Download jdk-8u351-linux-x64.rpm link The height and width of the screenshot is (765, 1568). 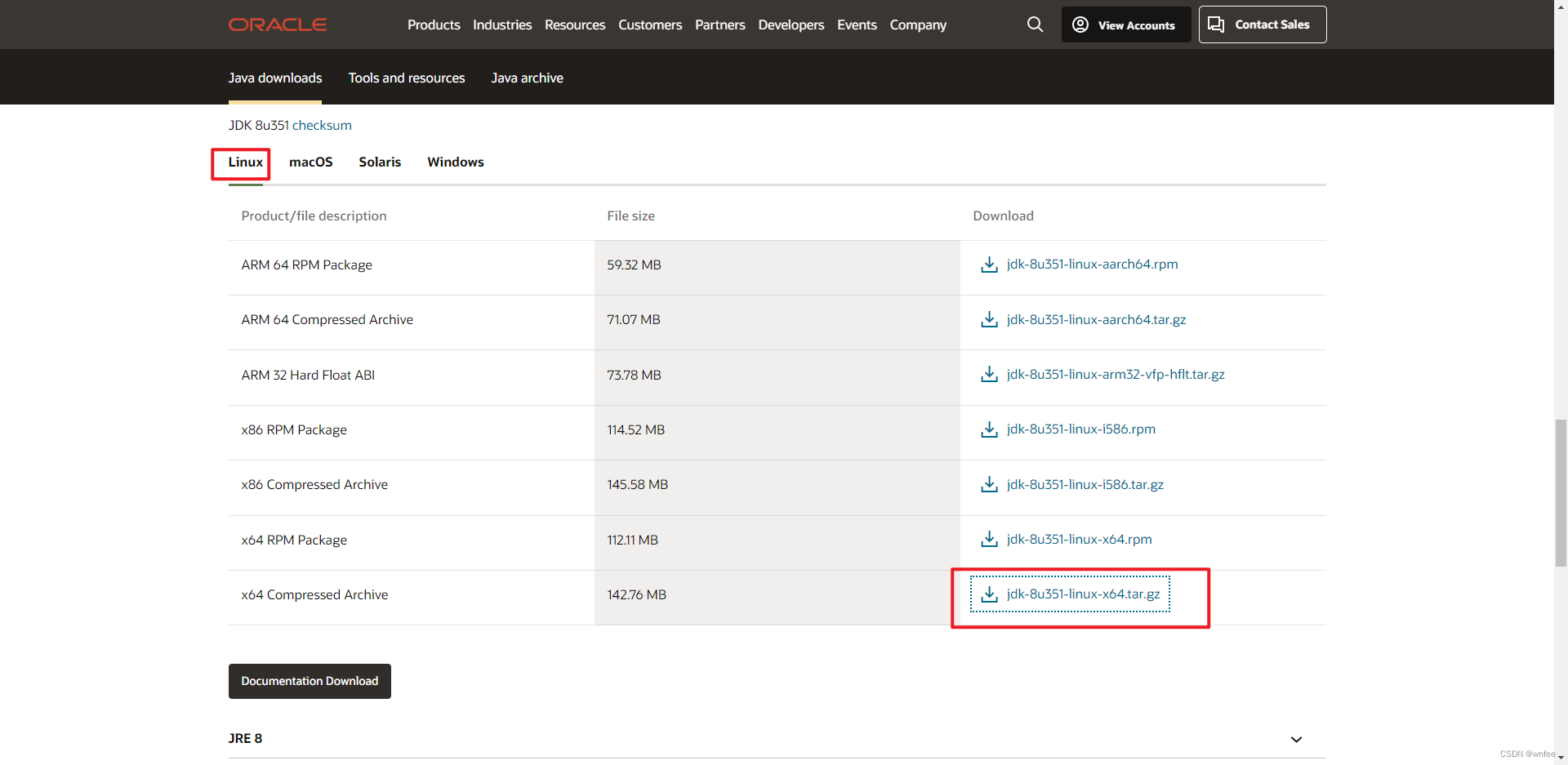pos(1079,539)
